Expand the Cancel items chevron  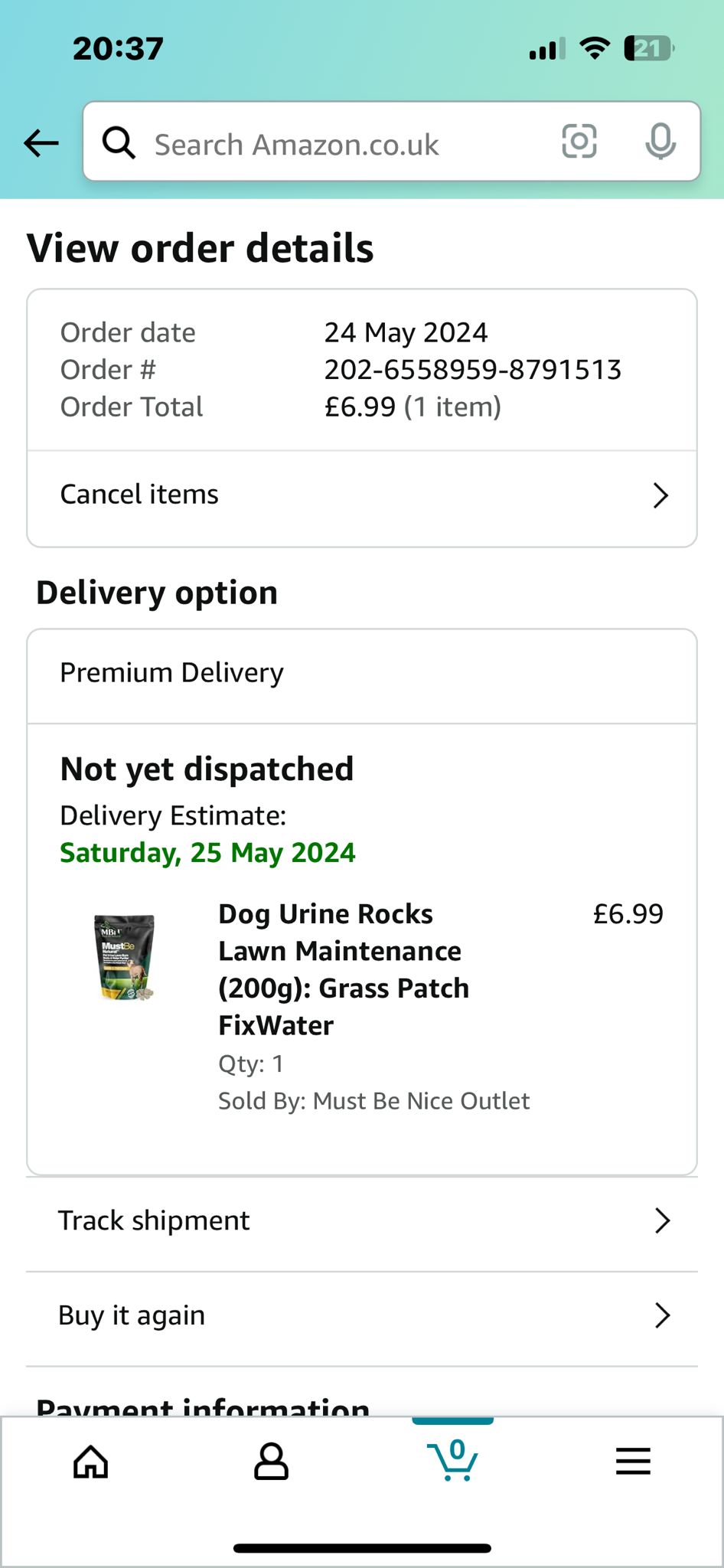coord(660,495)
